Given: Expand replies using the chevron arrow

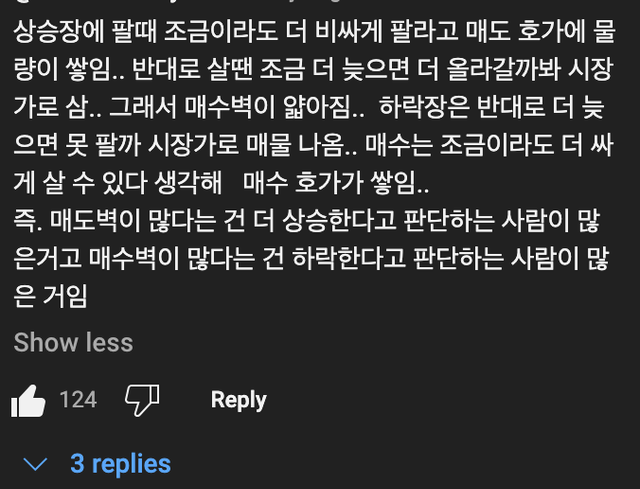Looking at the screenshot, I should coord(35,464).
